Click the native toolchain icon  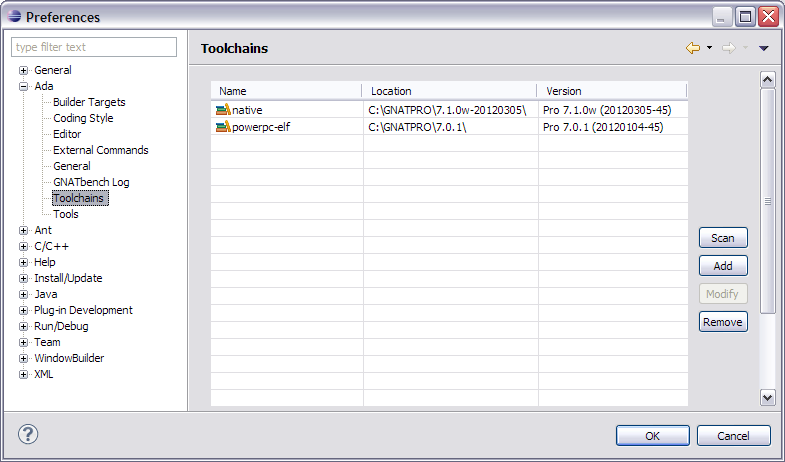223,110
